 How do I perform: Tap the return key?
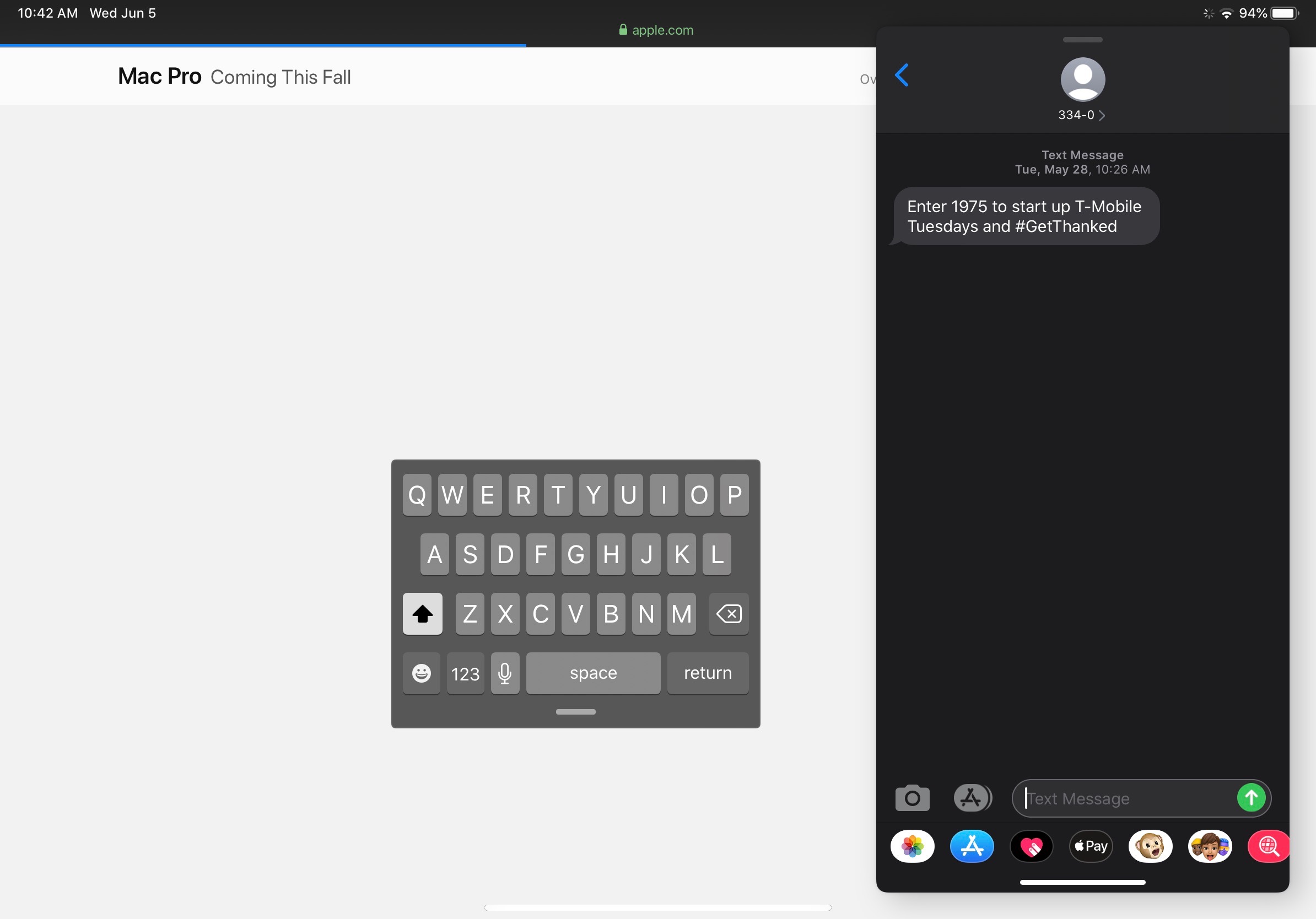tap(708, 673)
